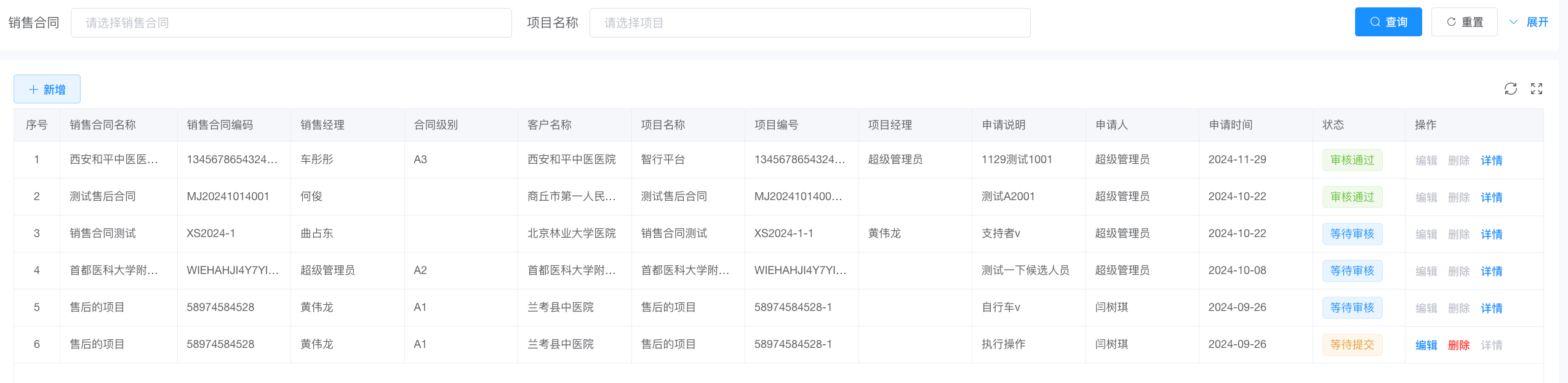This screenshot has height=383, width=1568.
Task: Click the 申请时间 column header
Action: (x=1230, y=125)
